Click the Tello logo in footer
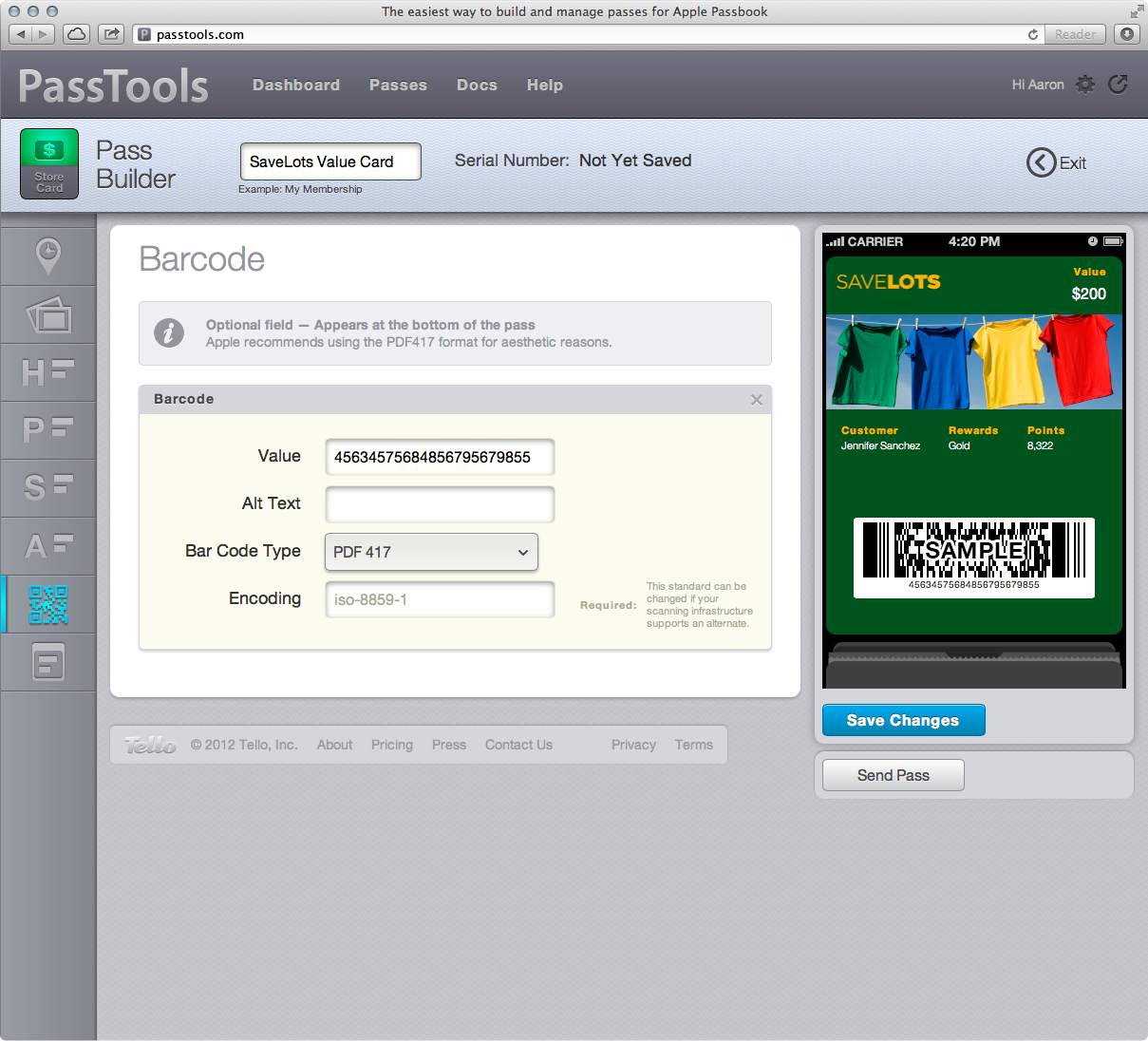Viewport: 1148px width, 1041px height. pos(150,746)
